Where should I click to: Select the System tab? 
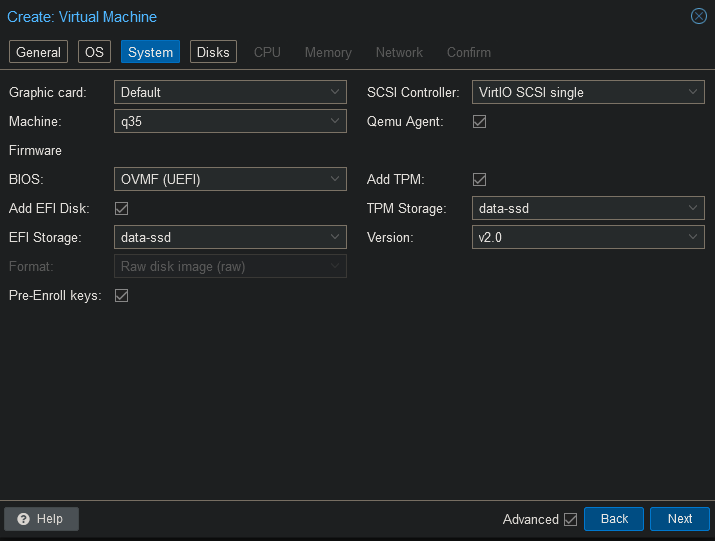pyautogui.click(x=150, y=52)
